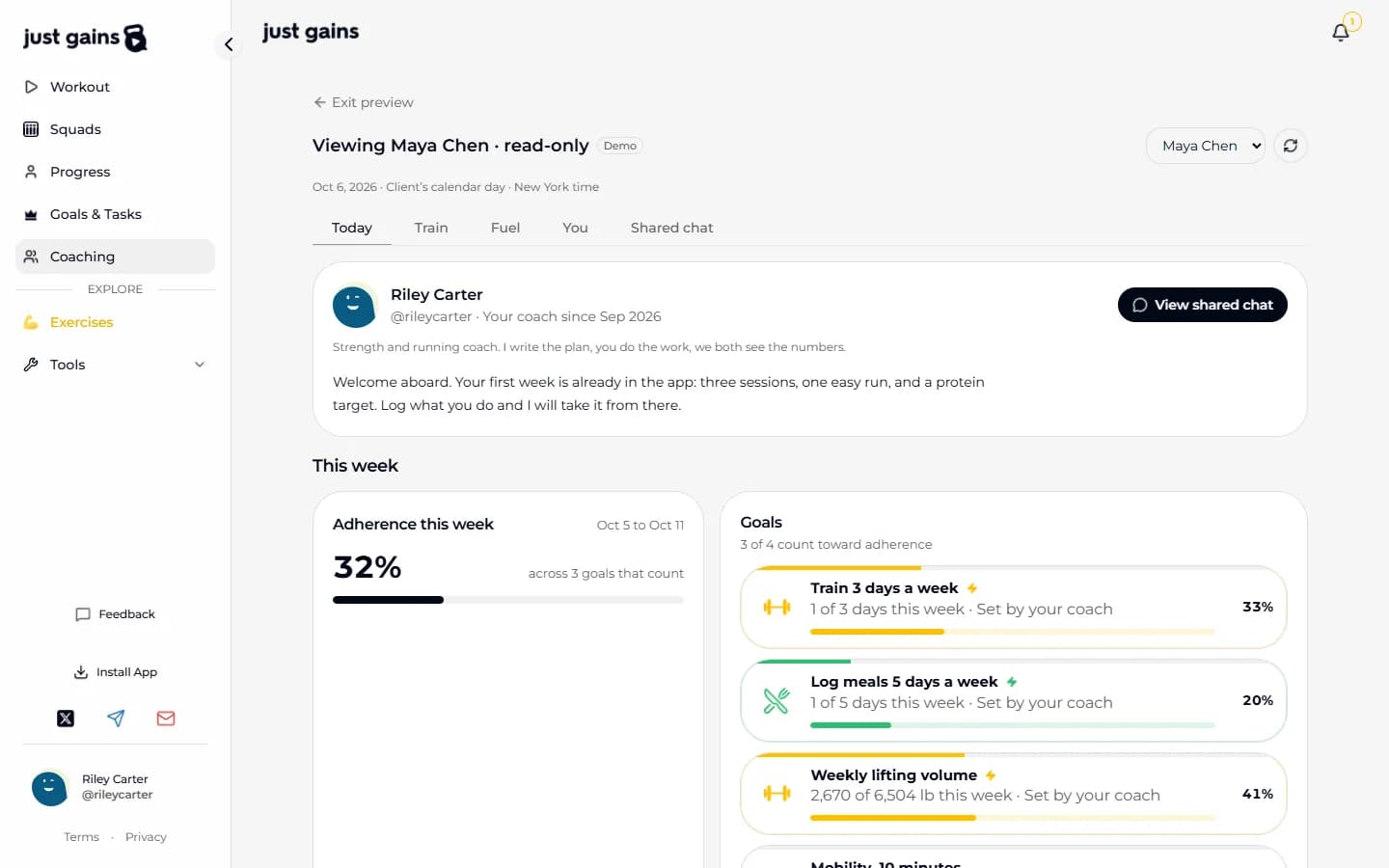Viewport: 1389px width, 868px height.
Task: Click the Adherence this week progress bar
Action: coord(508,600)
